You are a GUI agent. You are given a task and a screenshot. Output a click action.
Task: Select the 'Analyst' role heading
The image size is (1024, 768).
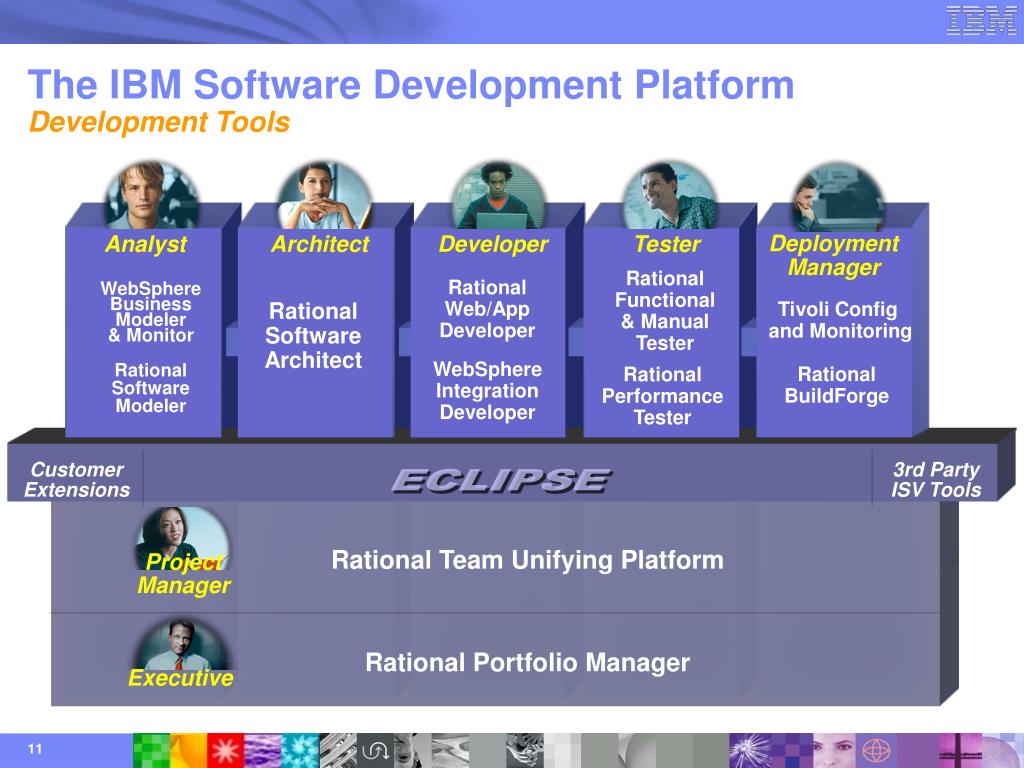click(146, 244)
